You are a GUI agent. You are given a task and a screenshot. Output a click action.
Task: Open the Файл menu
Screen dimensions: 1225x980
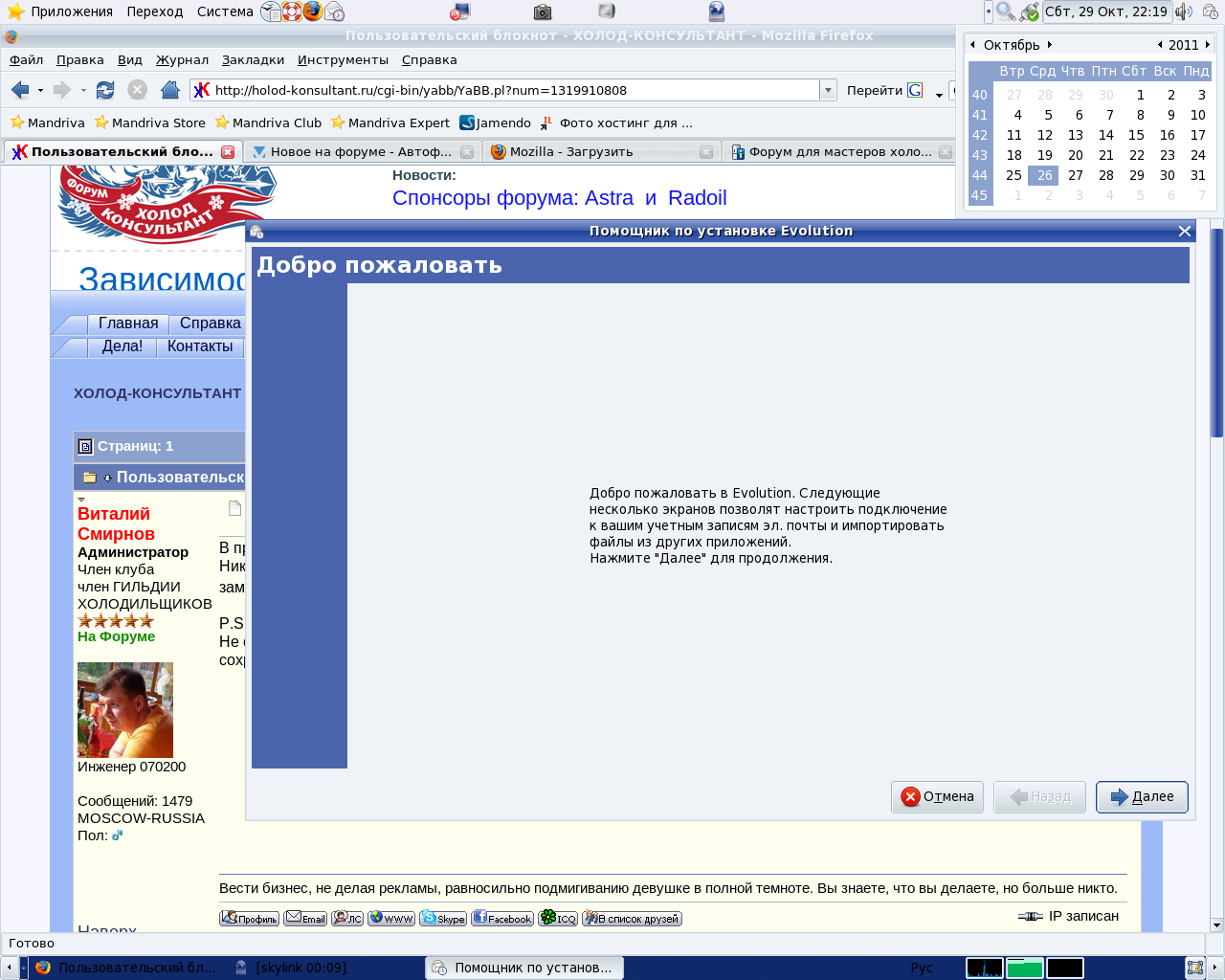pos(27,59)
